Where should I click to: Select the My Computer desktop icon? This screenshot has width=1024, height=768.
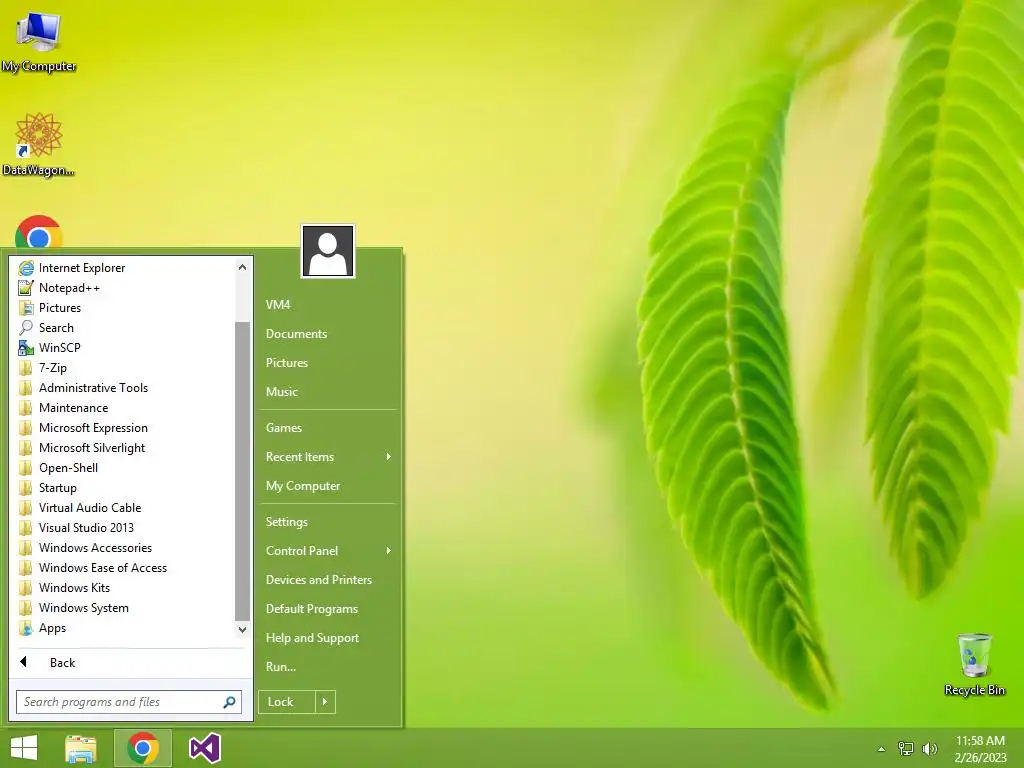39,42
